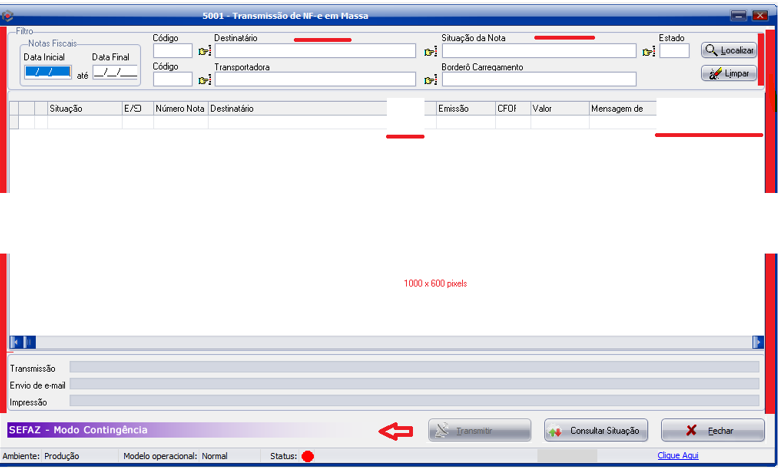Image resolution: width=778 pixels, height=468 pixels.
Task: Sort by the Situação column header
Action: [84, 108]
